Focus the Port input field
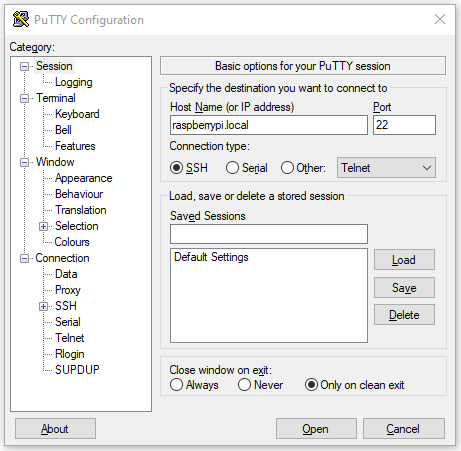461x451 pixels. (x=404, y=125)
